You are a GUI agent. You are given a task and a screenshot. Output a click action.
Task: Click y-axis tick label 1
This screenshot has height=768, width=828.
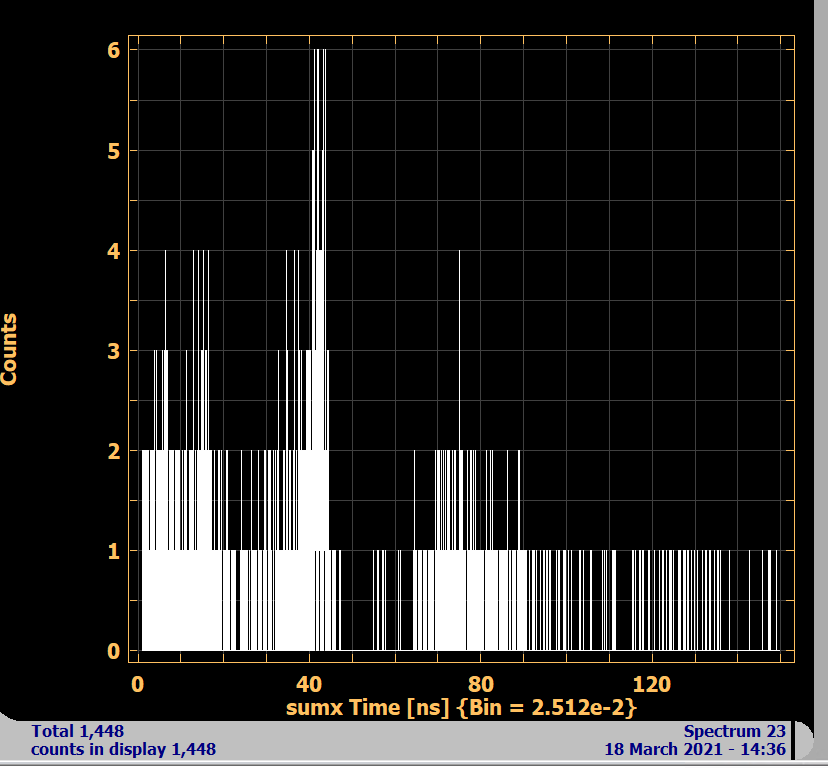pyautogui.click(x=114, y=551)
